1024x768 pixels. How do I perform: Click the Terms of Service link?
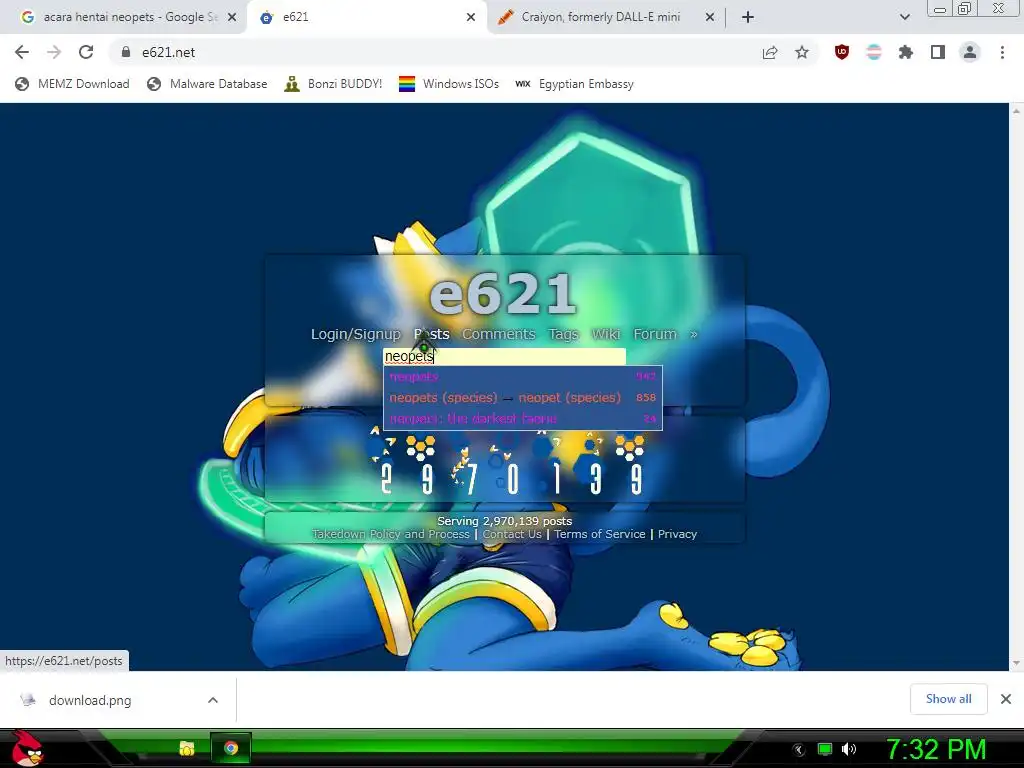tap(600, 534)
